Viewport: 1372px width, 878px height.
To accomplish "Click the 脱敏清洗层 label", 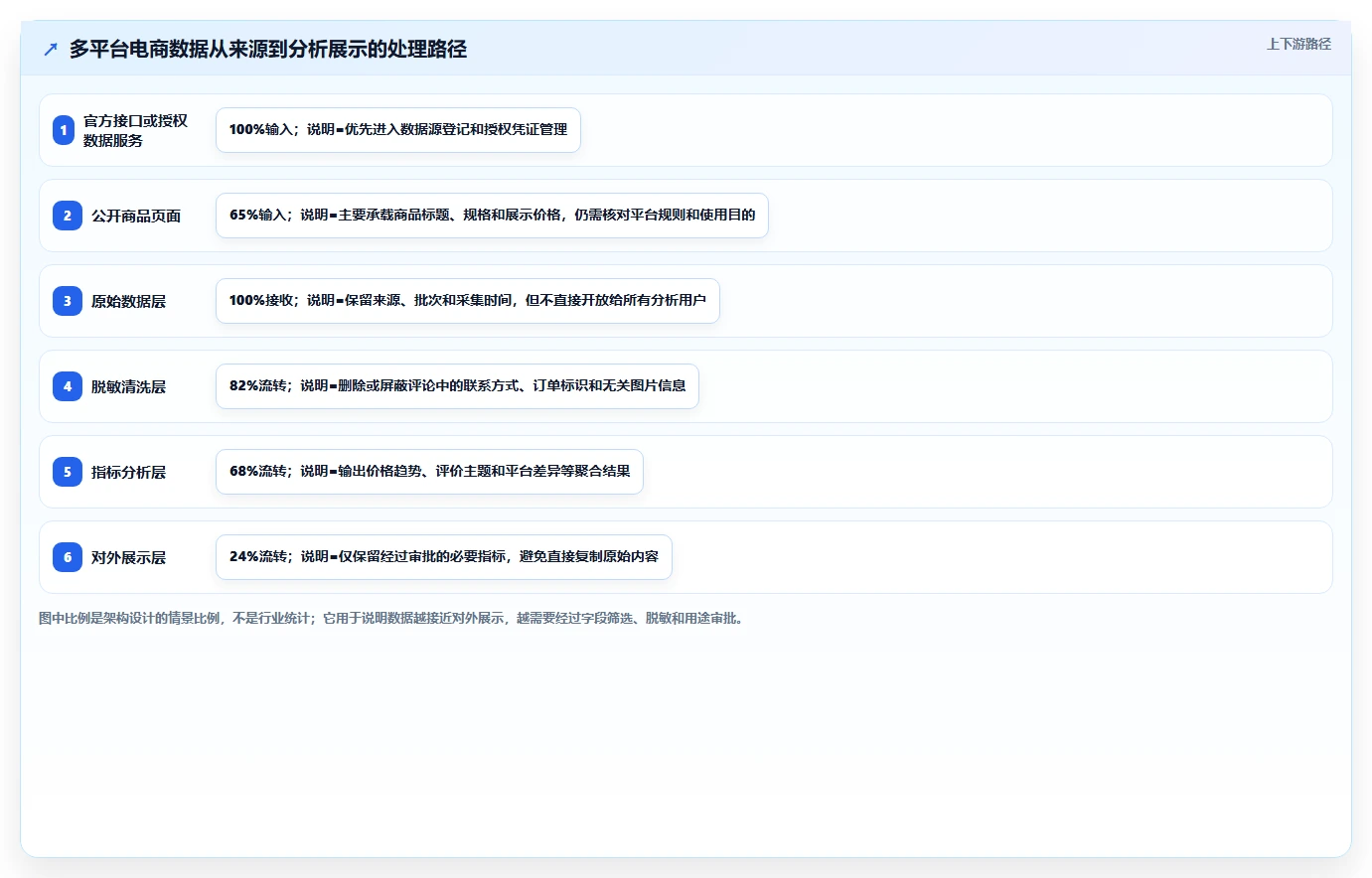I will [x=128, y=386].
